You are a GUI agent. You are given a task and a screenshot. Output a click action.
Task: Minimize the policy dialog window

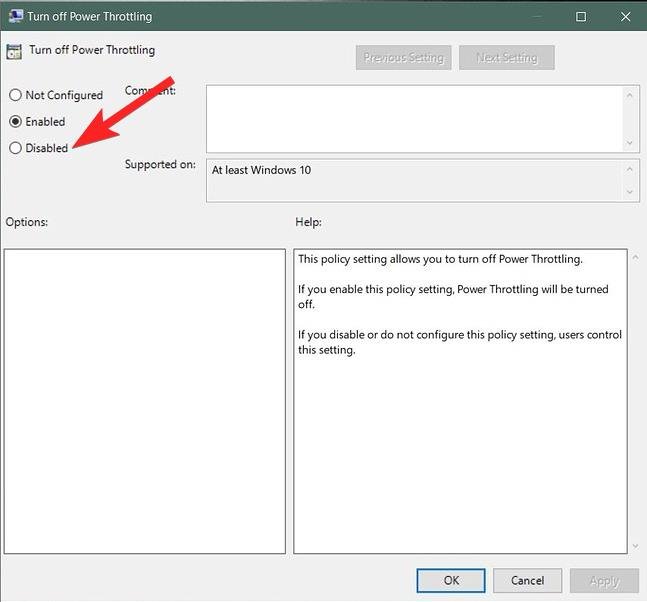[x=536, y=17]
